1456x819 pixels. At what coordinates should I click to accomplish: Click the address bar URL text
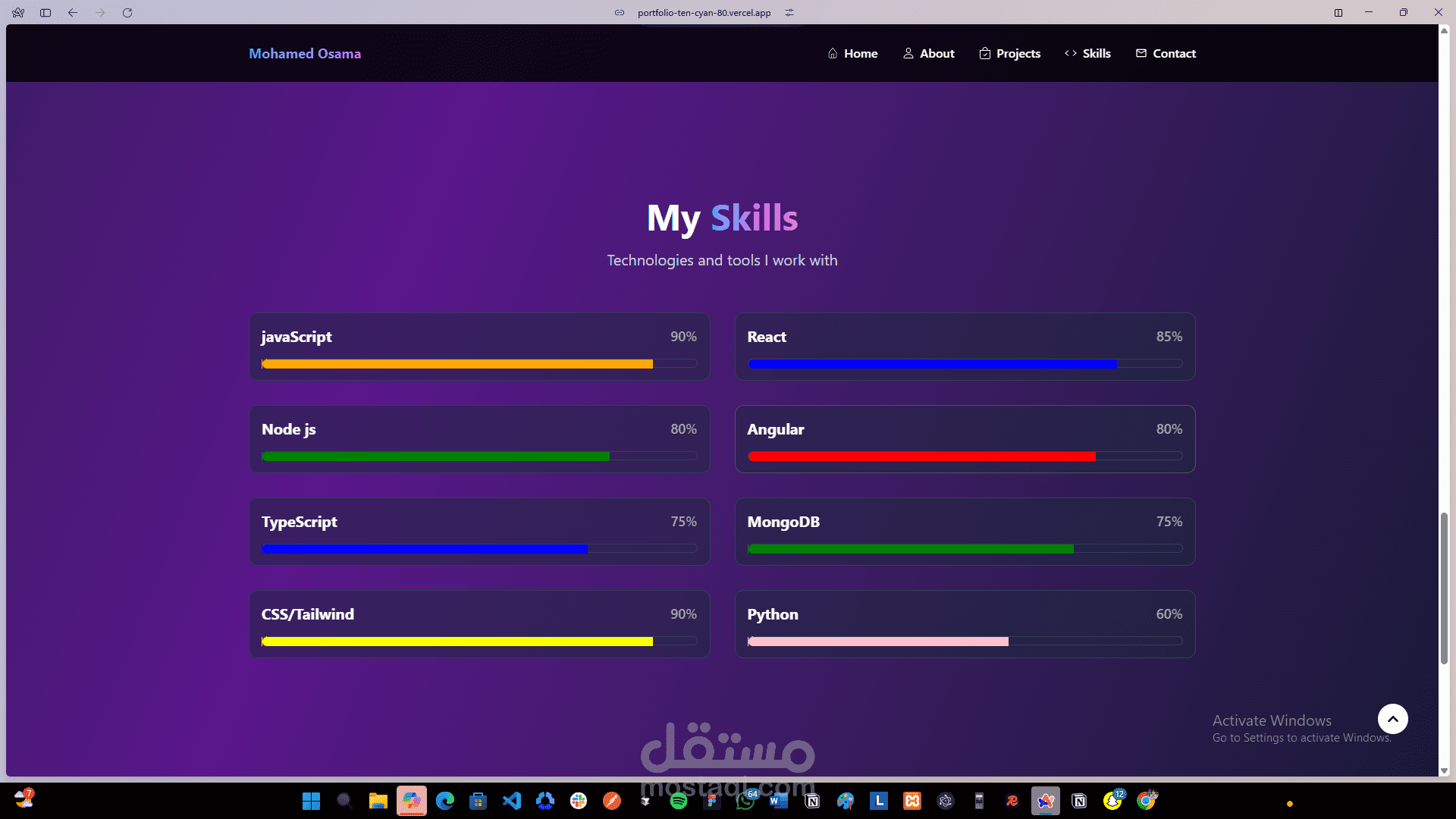[704, 13]
